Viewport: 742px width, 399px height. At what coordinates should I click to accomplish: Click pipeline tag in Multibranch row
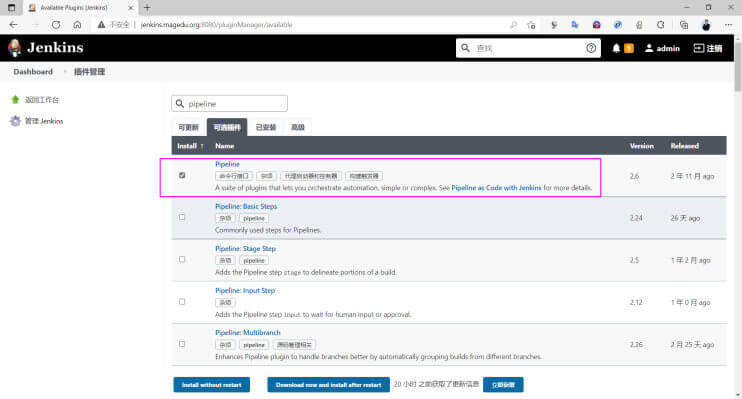tap(254, 345)
